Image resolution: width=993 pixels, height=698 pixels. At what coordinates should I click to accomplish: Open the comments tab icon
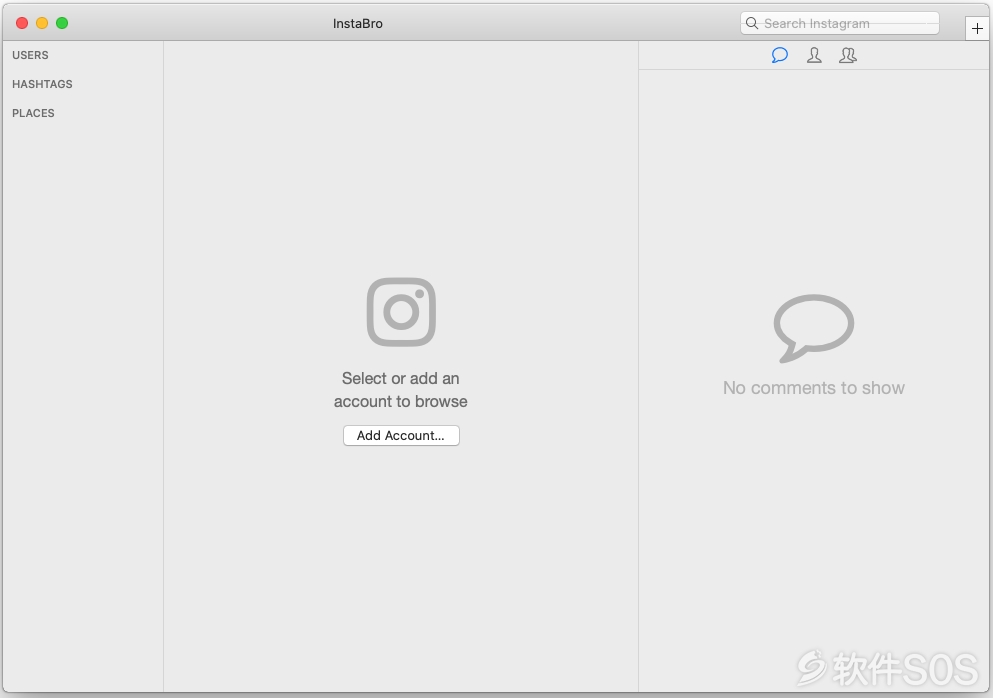780,55
